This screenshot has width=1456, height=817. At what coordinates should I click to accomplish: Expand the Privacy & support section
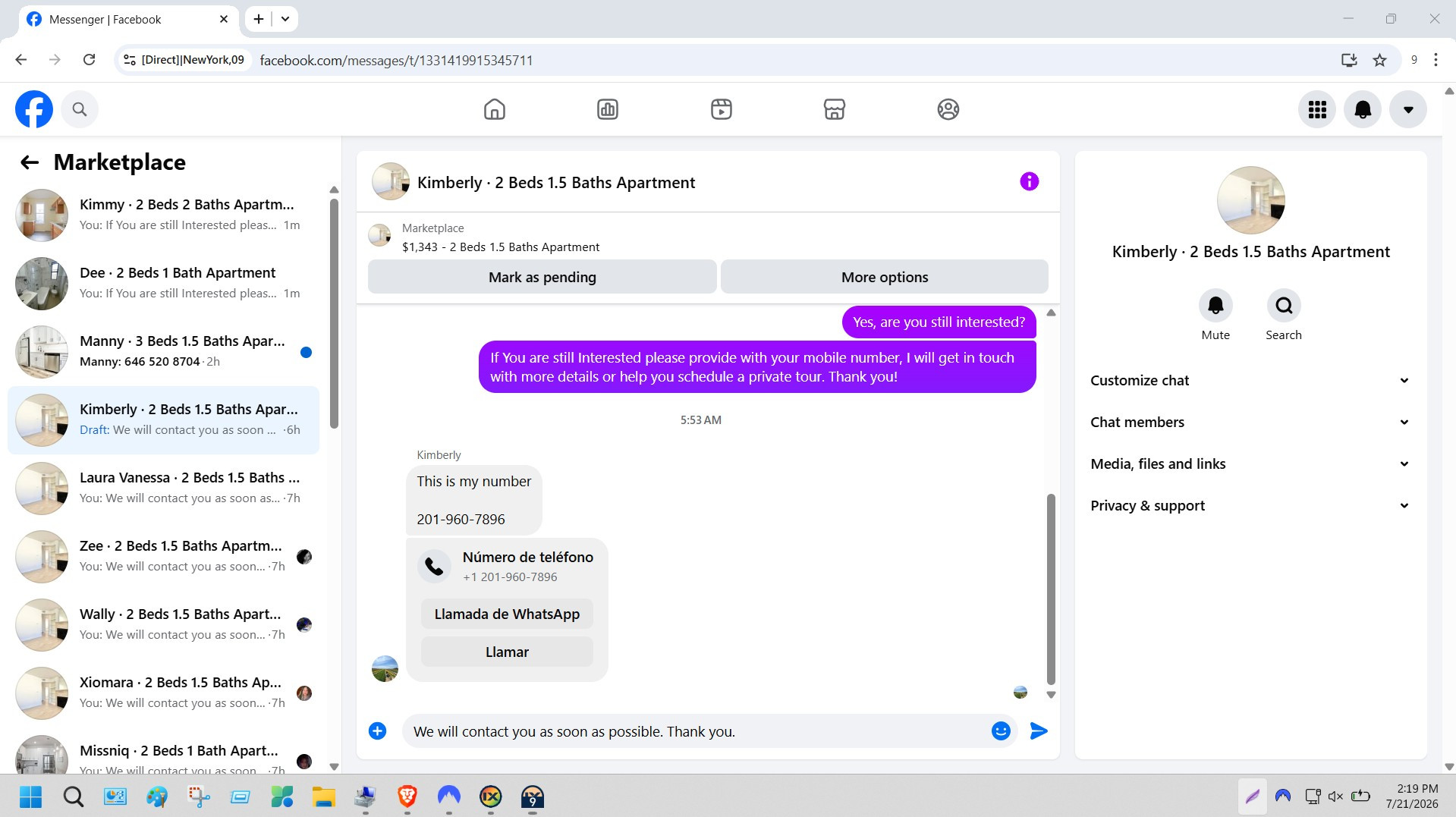tap(1250, 505)
